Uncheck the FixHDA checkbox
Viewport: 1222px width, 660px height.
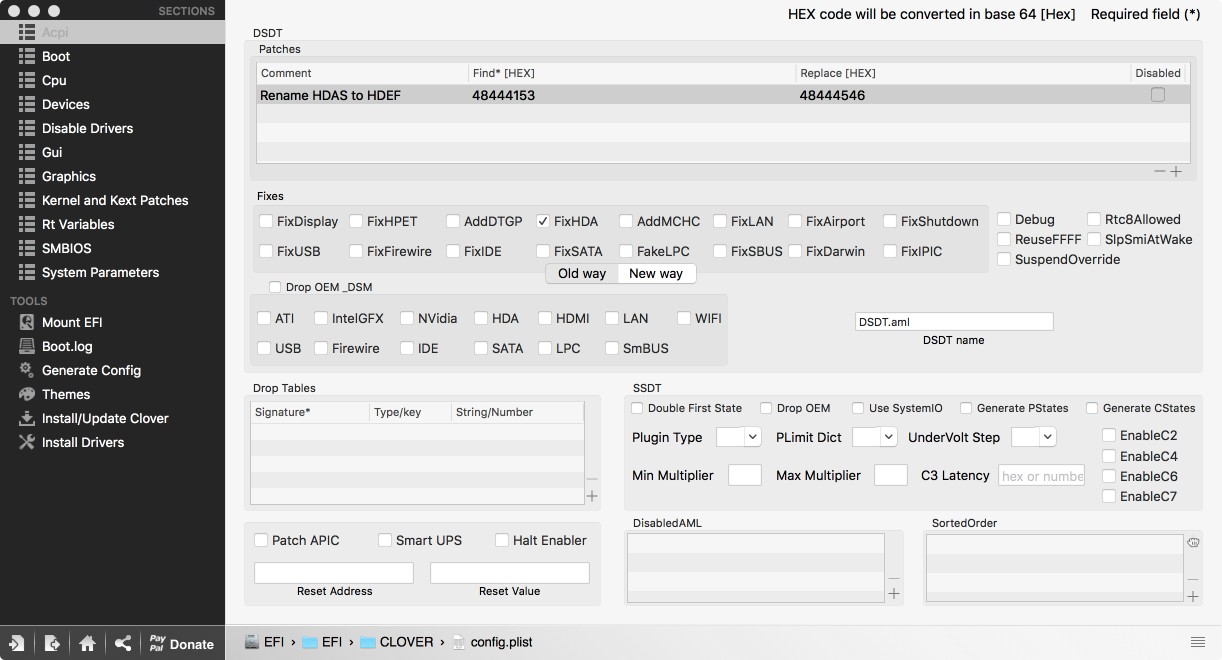[x=543, y=221]
